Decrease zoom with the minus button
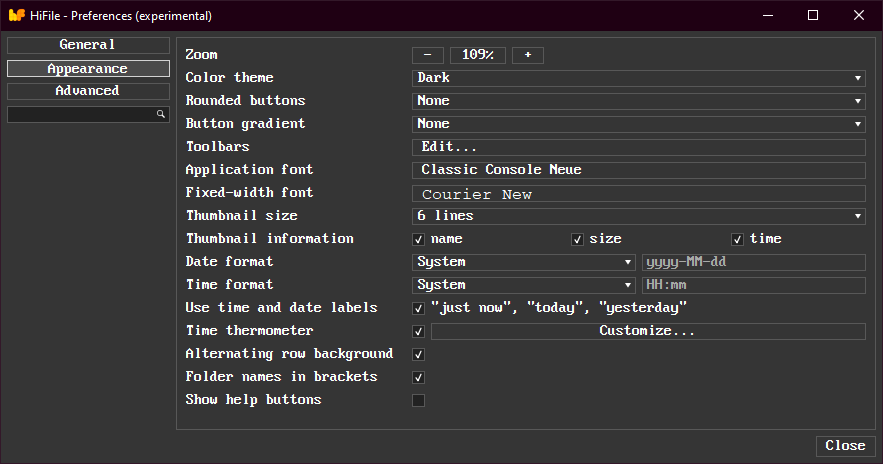 click(427, 55)
